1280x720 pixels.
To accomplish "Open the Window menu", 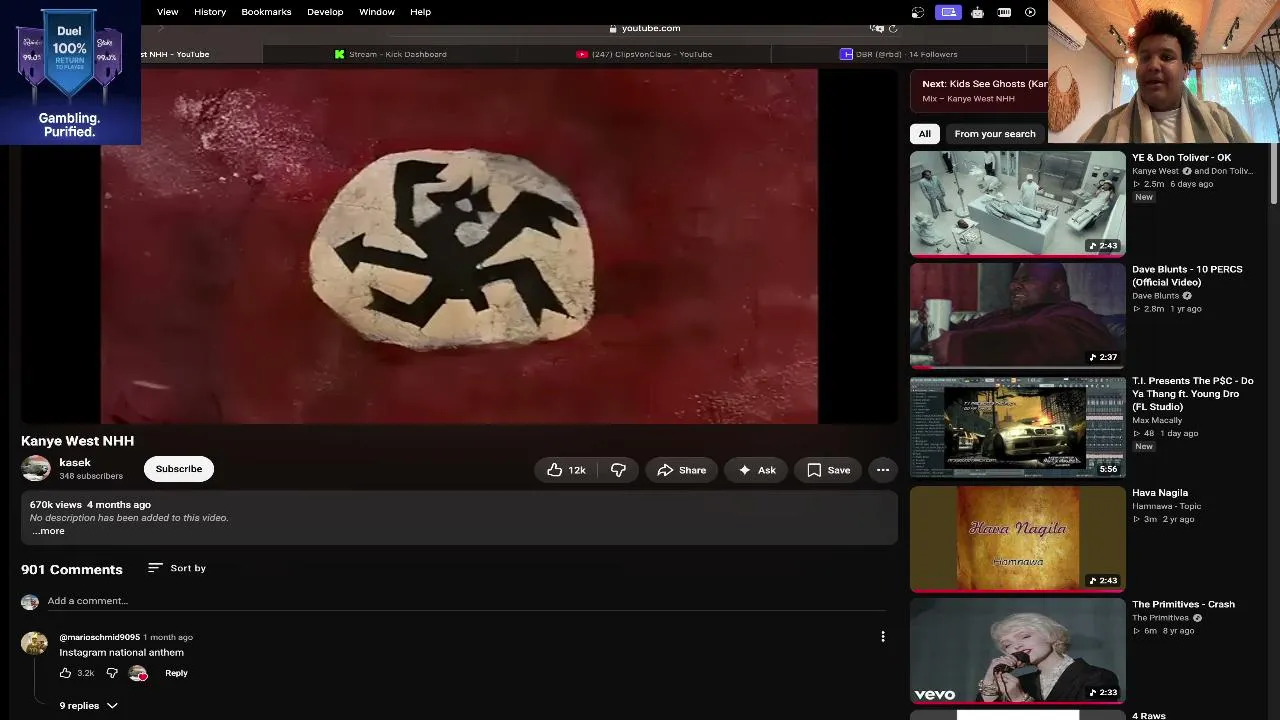I will click(377, 12).
